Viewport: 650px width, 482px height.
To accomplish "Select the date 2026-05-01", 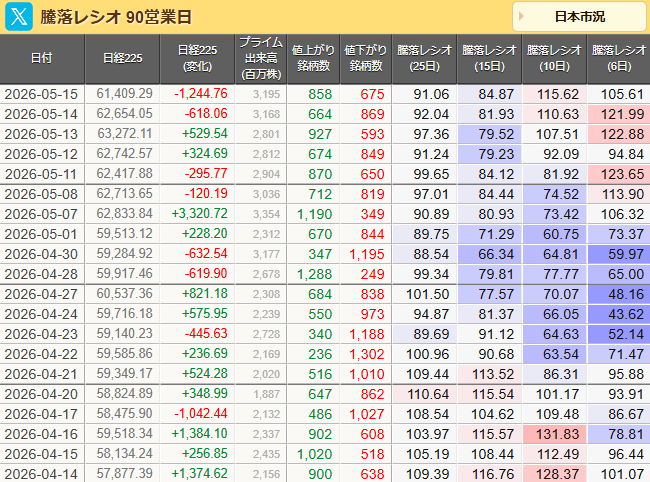I will point(41,234).
